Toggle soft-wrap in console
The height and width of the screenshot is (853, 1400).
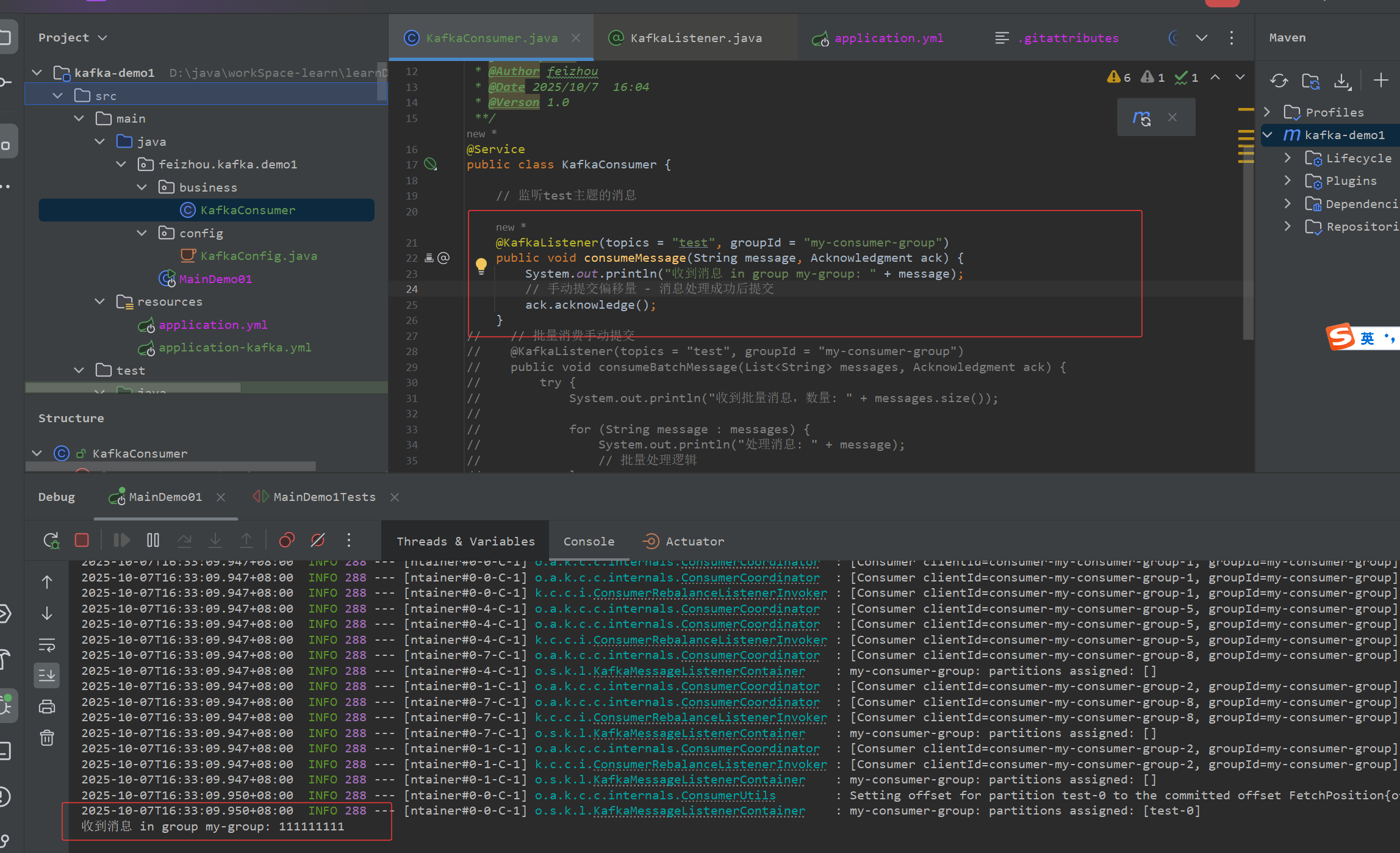point(47,644)
